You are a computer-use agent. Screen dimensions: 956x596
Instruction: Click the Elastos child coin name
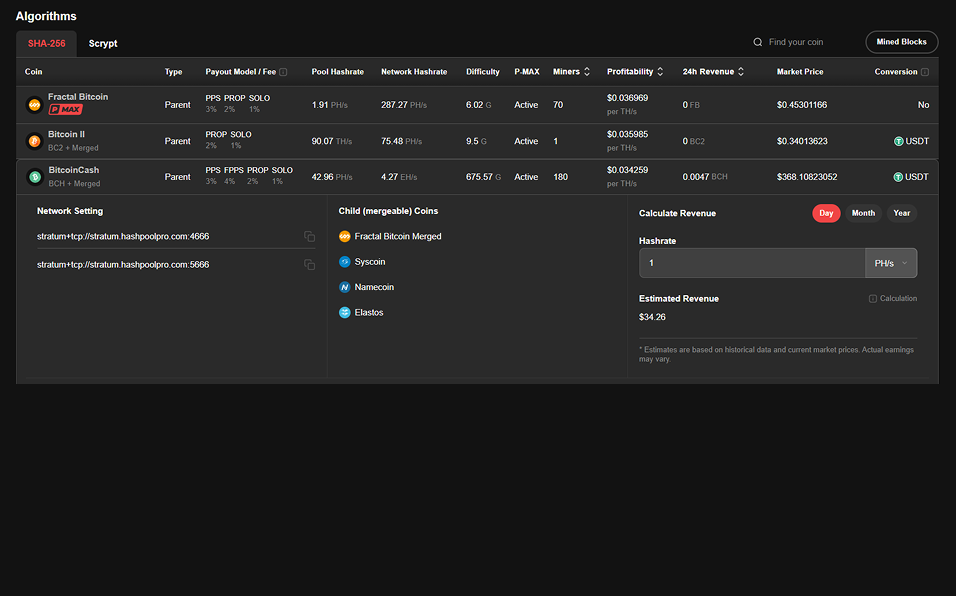coord(369,313)
